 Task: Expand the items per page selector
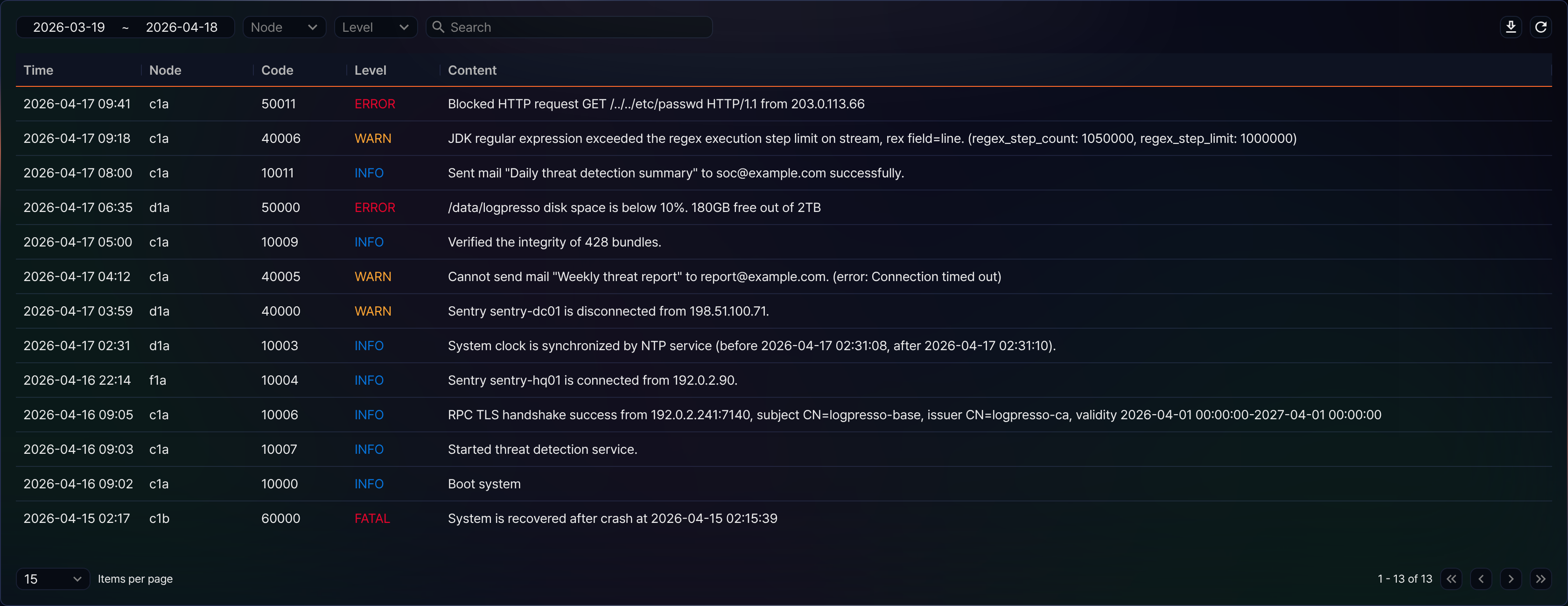(x=53, y=578)
